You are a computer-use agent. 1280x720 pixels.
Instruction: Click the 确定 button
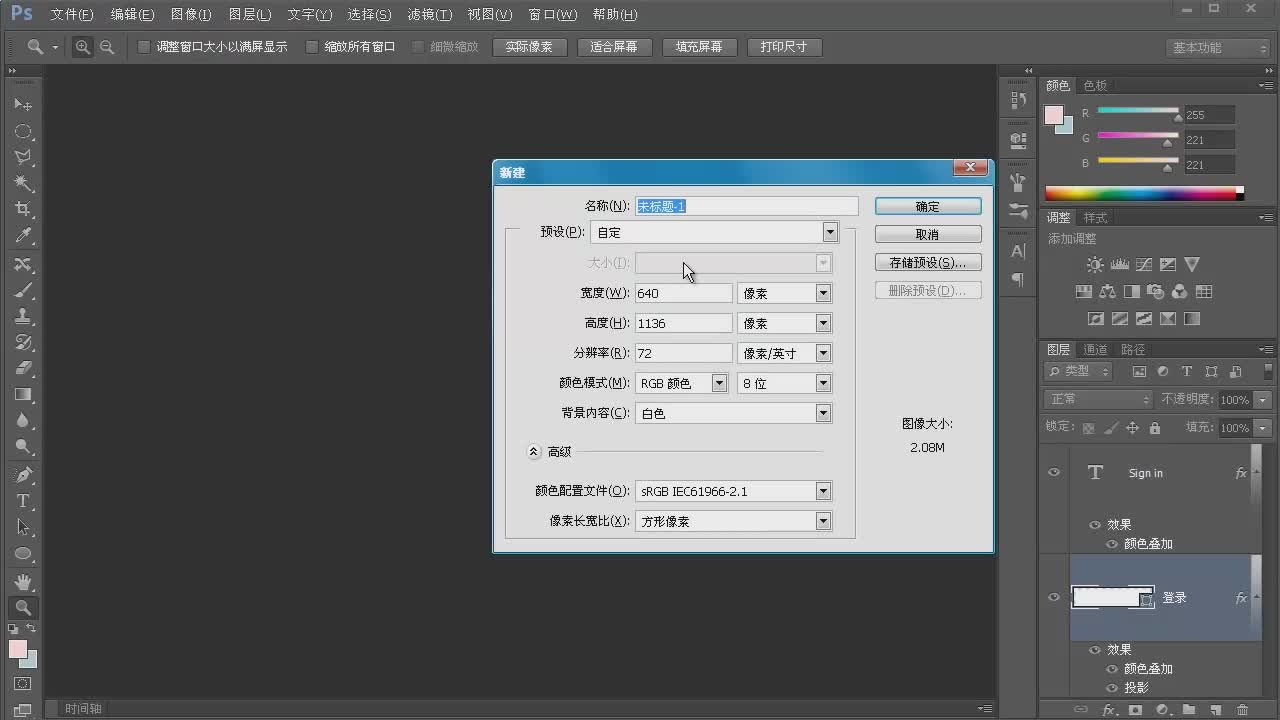[928, 206]
